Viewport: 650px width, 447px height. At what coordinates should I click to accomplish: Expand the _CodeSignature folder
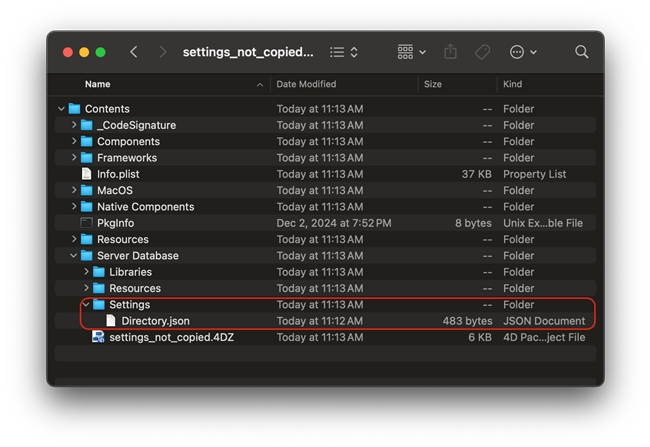tap(74, 125)
